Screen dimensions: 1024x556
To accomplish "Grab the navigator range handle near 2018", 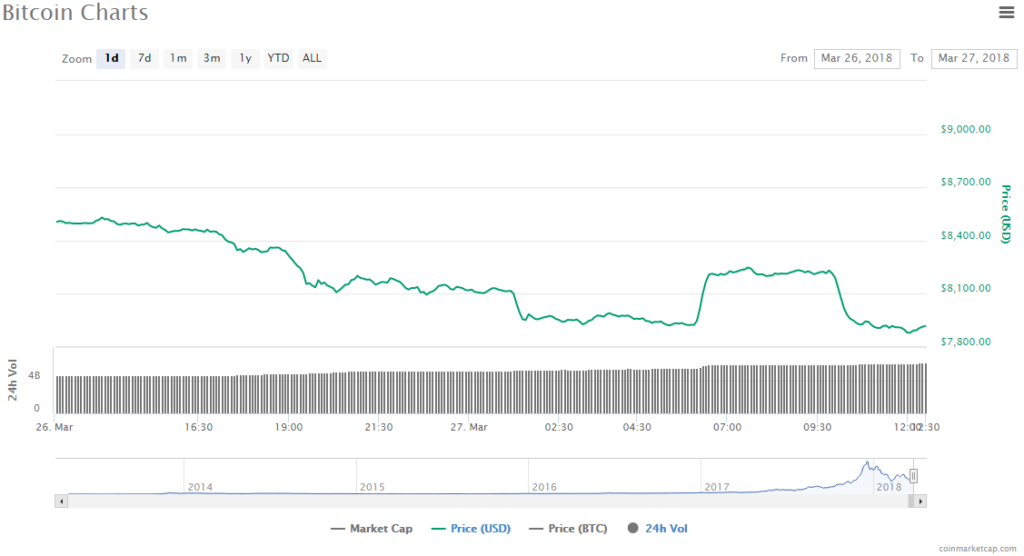I will (913, 476).
